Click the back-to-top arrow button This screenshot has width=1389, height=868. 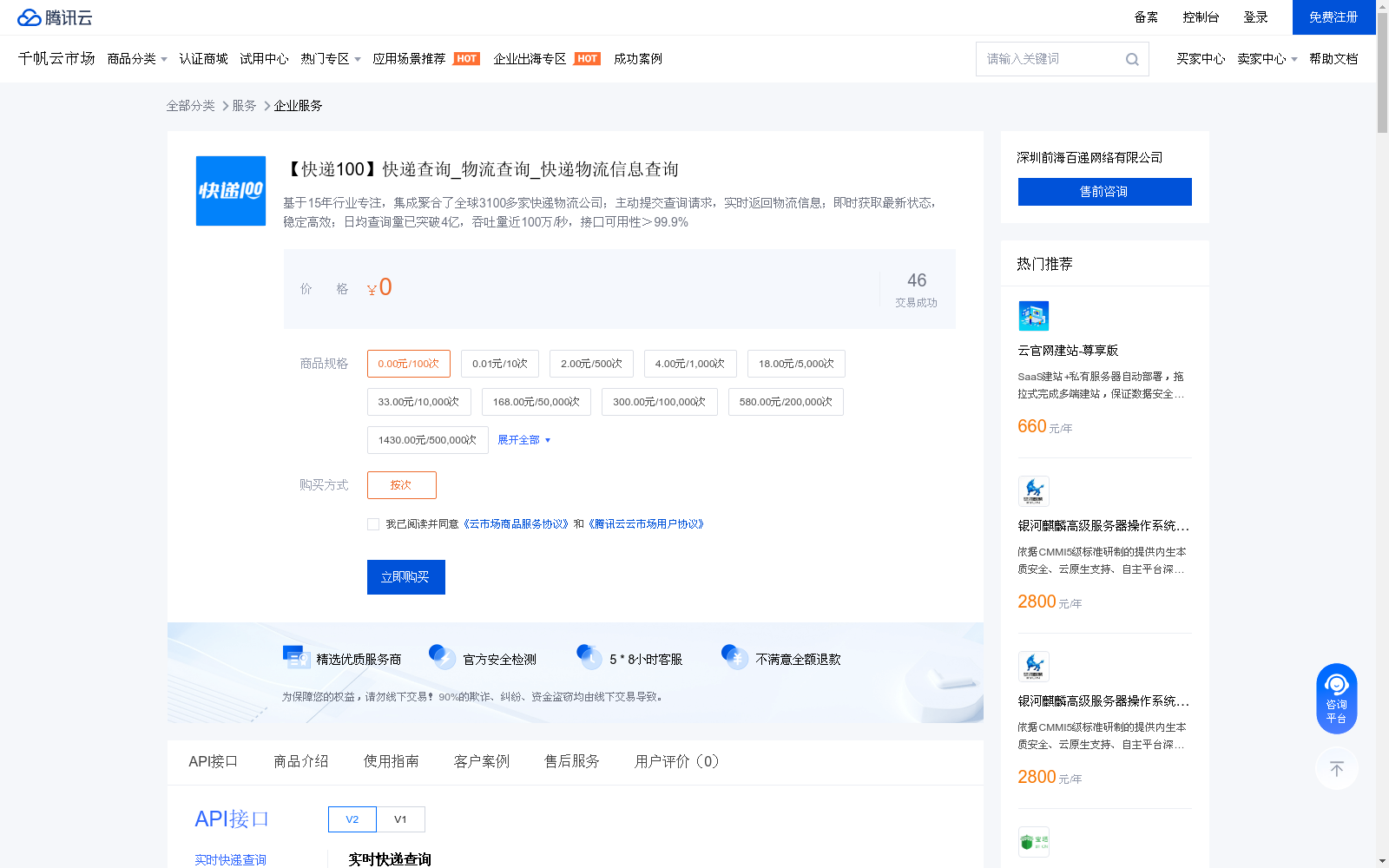[x=1337, y=768]
